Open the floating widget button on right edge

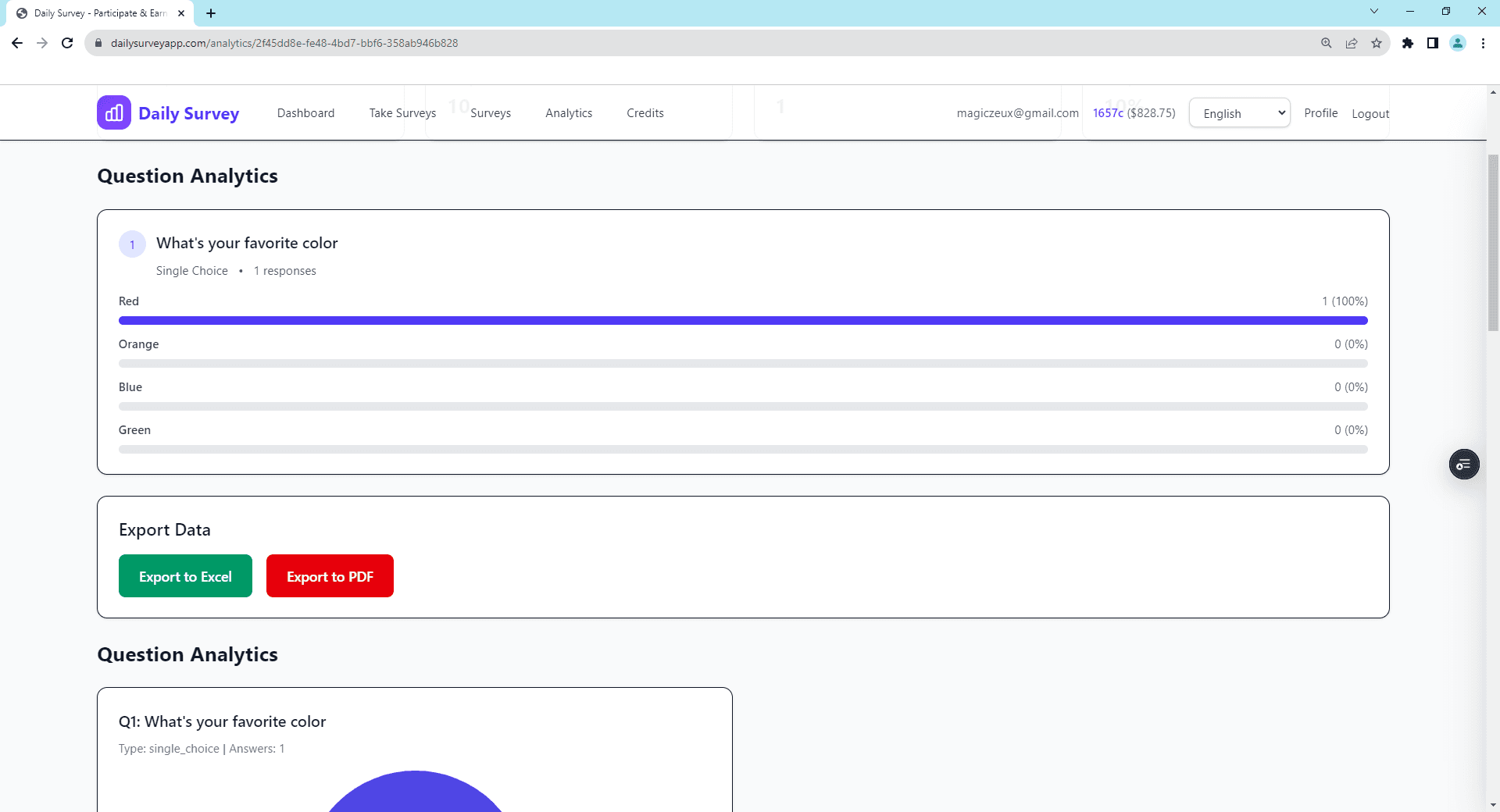[1465, 464]
